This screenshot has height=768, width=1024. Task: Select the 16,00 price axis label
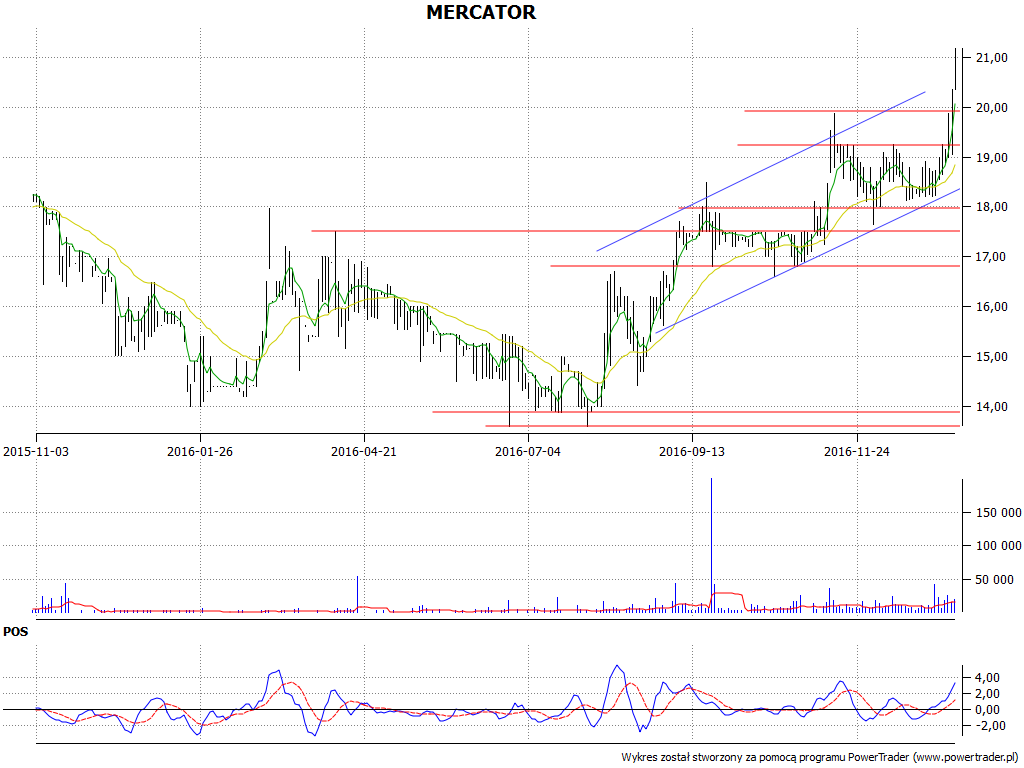991,307
